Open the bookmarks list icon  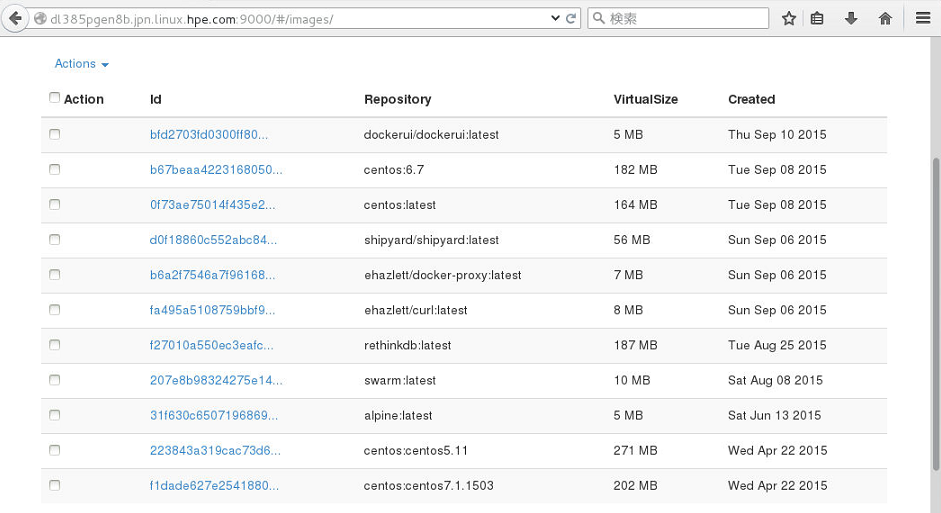(x=817, y=19)
